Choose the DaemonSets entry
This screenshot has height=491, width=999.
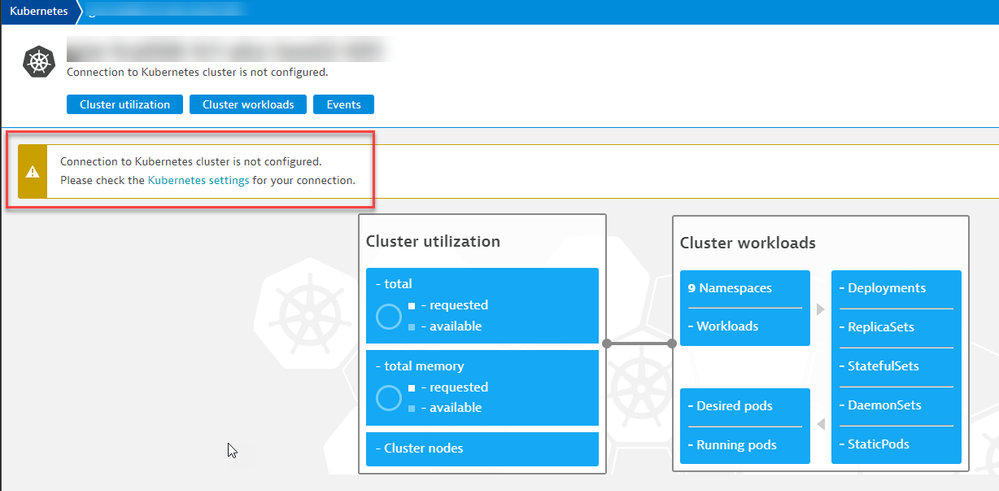885,405
